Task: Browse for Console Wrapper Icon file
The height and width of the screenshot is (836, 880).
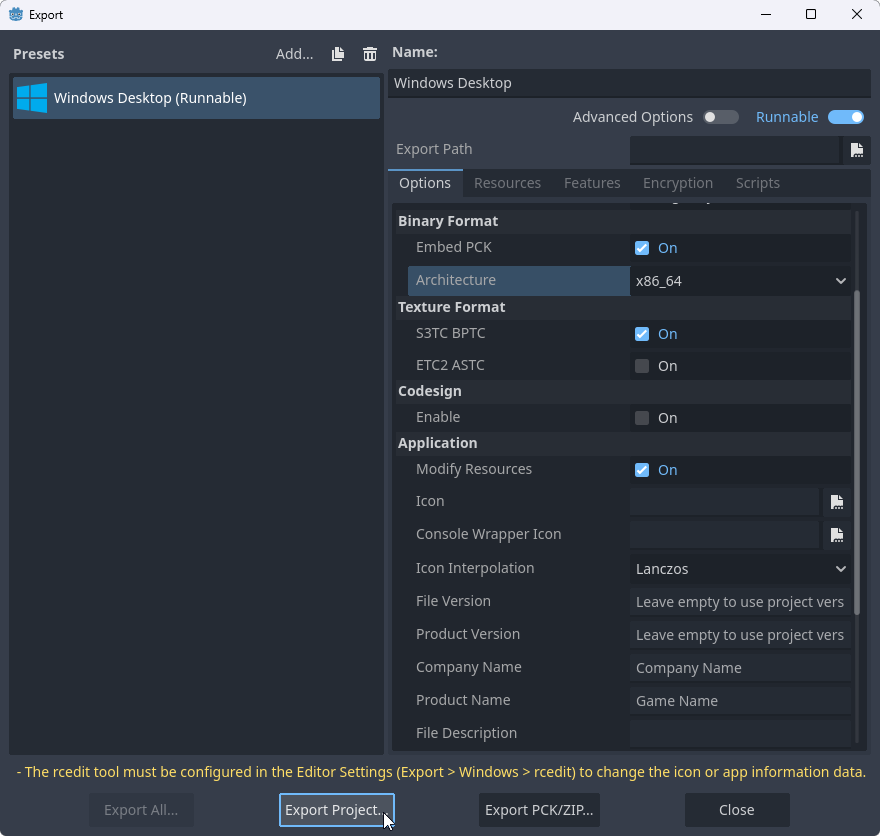Action: point(837,535)
